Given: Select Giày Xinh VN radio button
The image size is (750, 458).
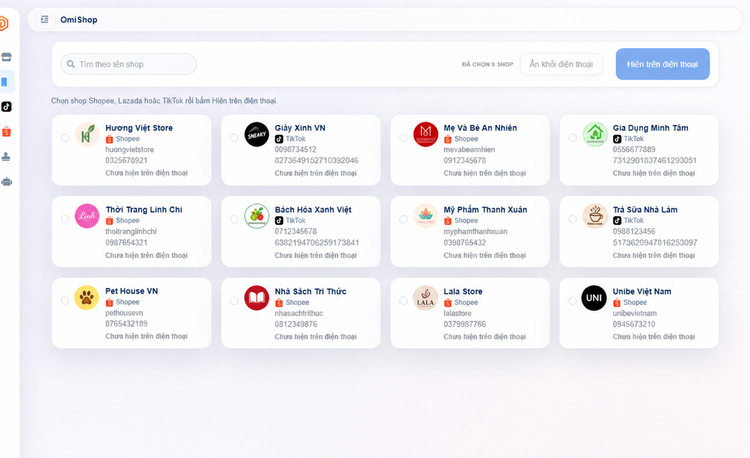Looking at the screenshot, I should click(234, 138).
